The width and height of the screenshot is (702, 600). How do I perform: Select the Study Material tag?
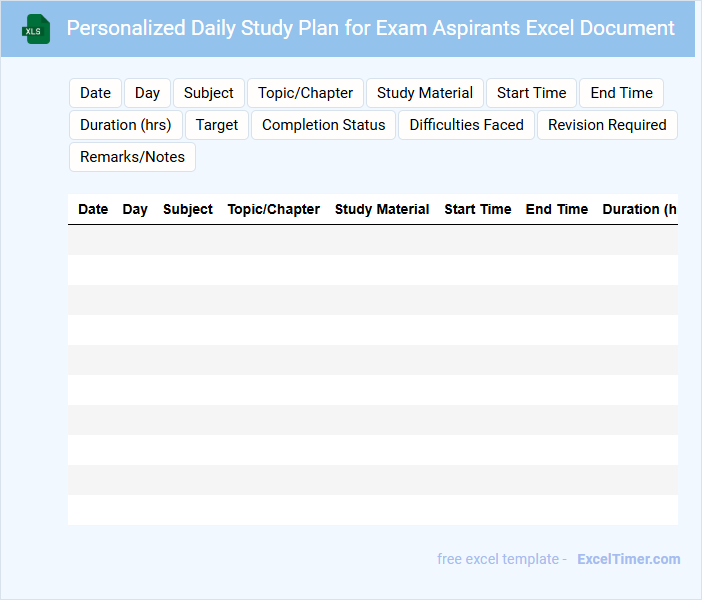tap(425, 93)
